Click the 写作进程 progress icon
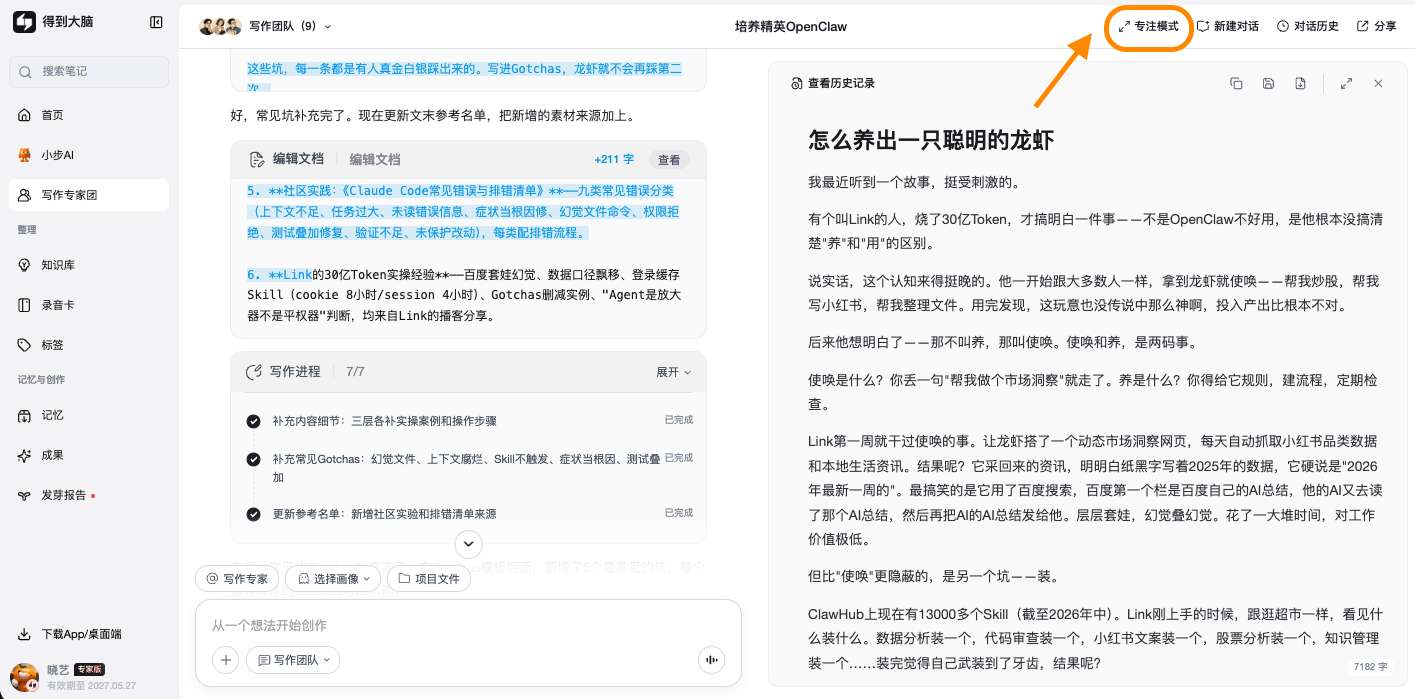Screen dimensions: 1415x699 (254, 371)
